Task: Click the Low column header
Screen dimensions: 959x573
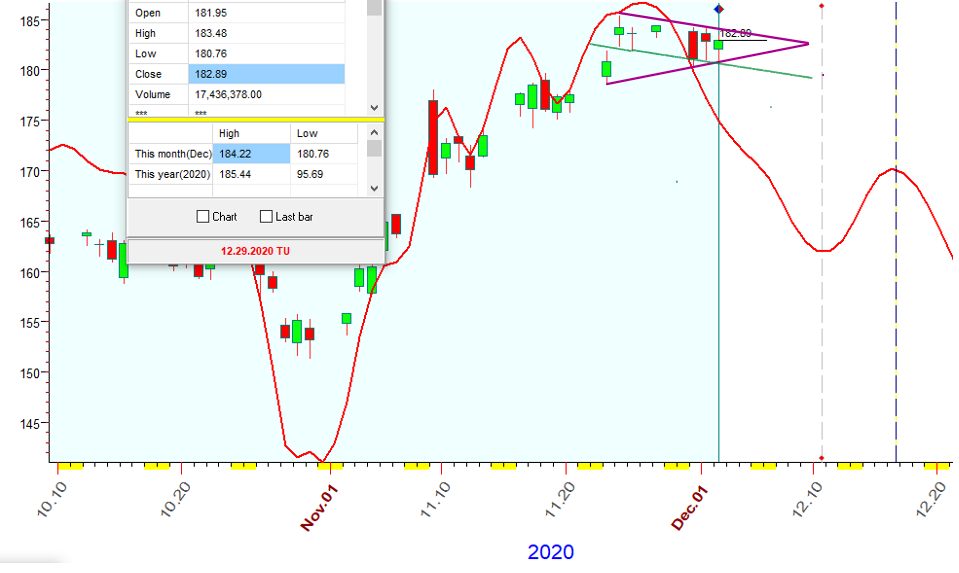Action: pyautogui.click(x=323, y=133)
